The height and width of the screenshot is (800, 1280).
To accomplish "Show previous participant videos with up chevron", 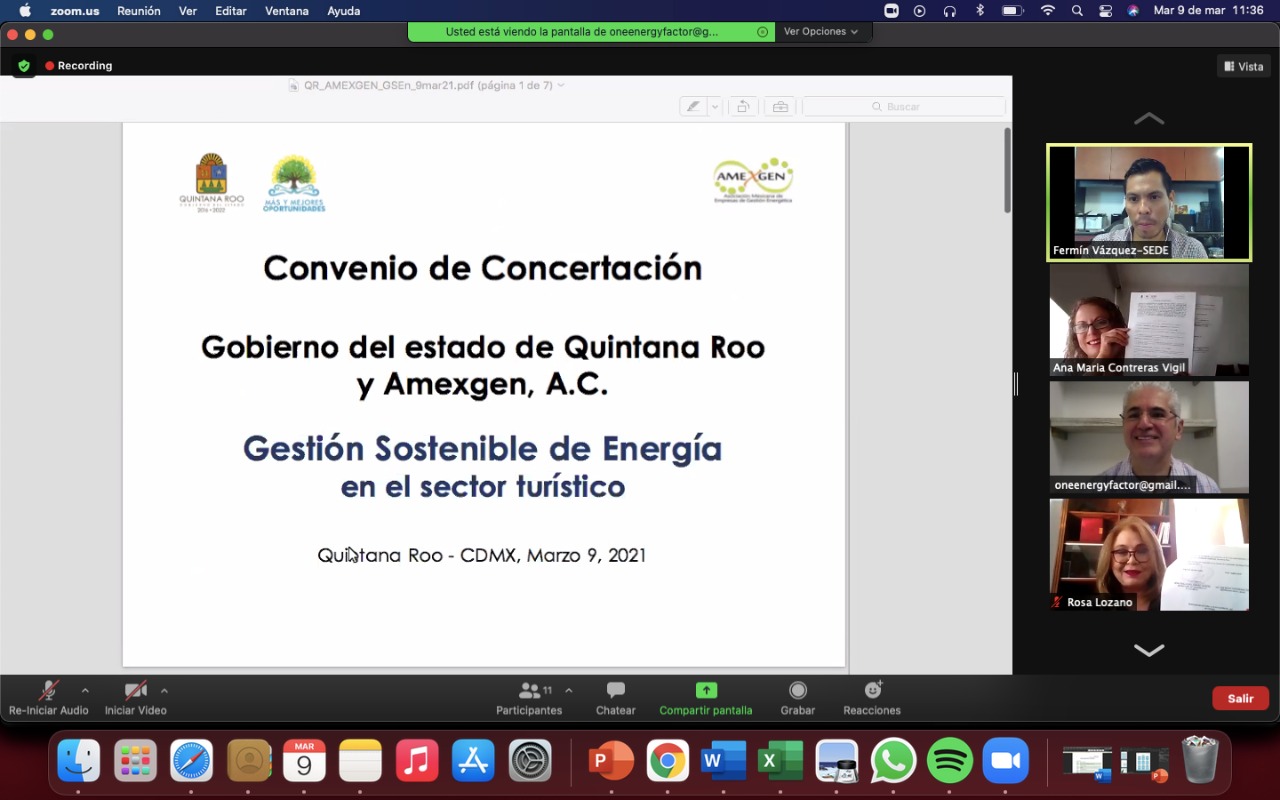I will pyautogui.click(x=1149, y=118).
